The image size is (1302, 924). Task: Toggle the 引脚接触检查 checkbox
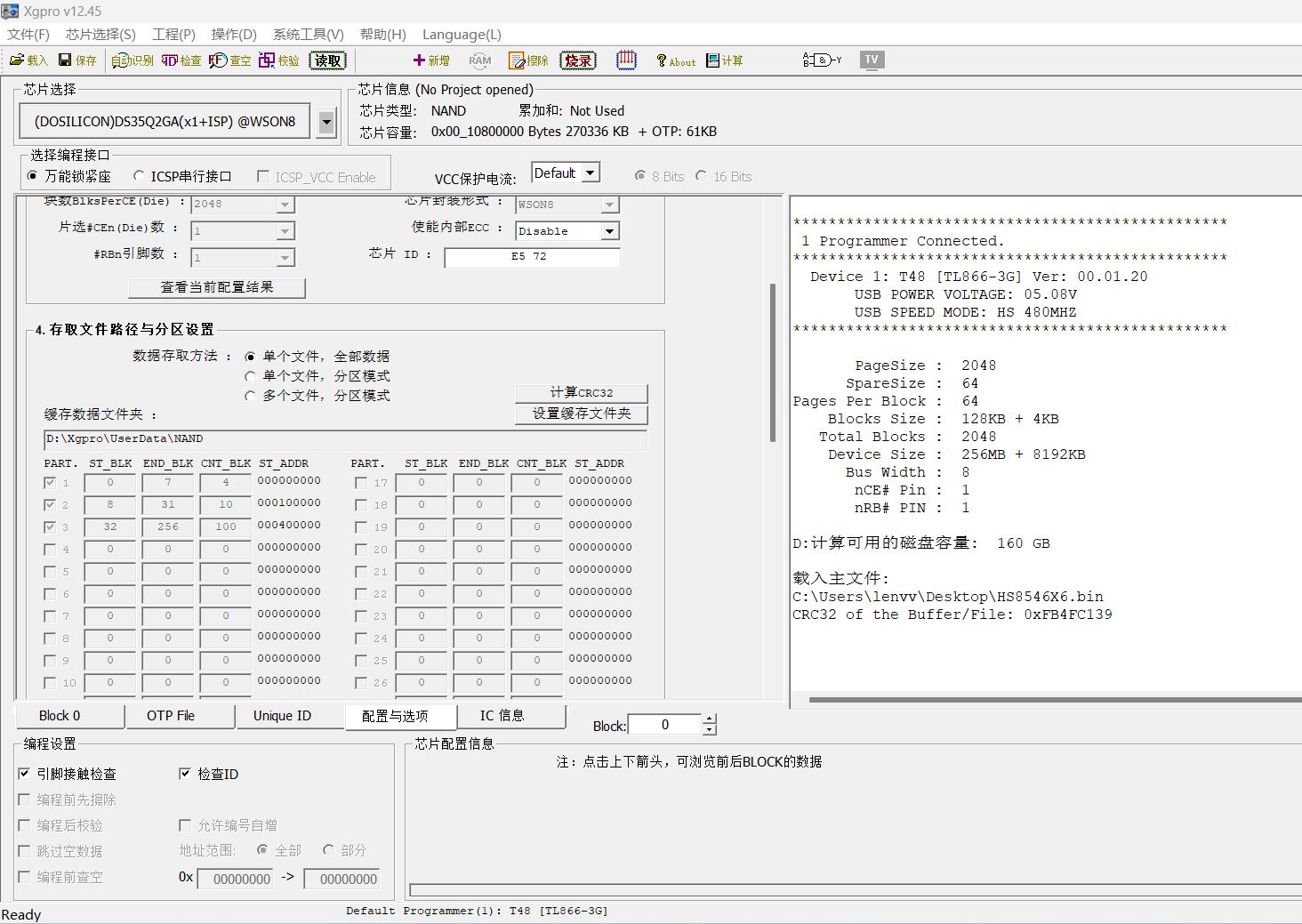click(25, 774)
